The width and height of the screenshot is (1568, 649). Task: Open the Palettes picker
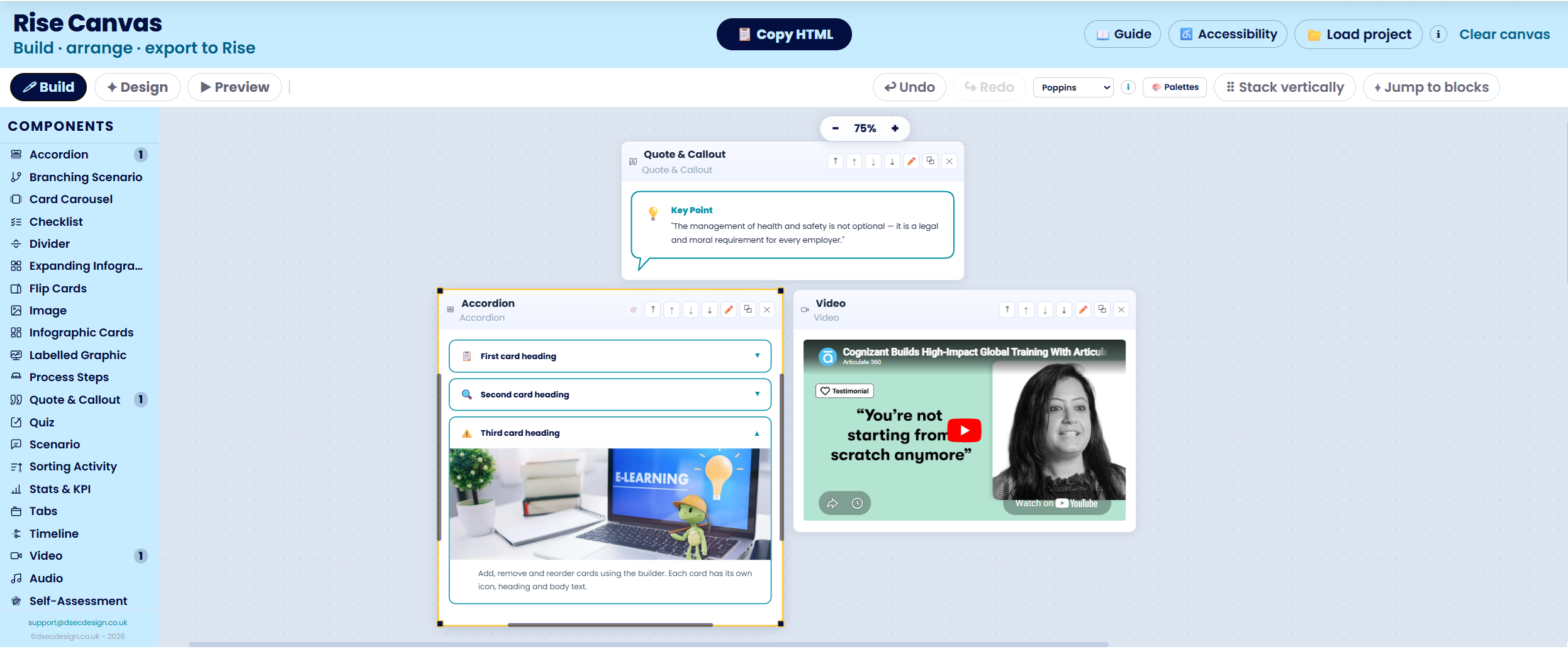pos(1175,87)
